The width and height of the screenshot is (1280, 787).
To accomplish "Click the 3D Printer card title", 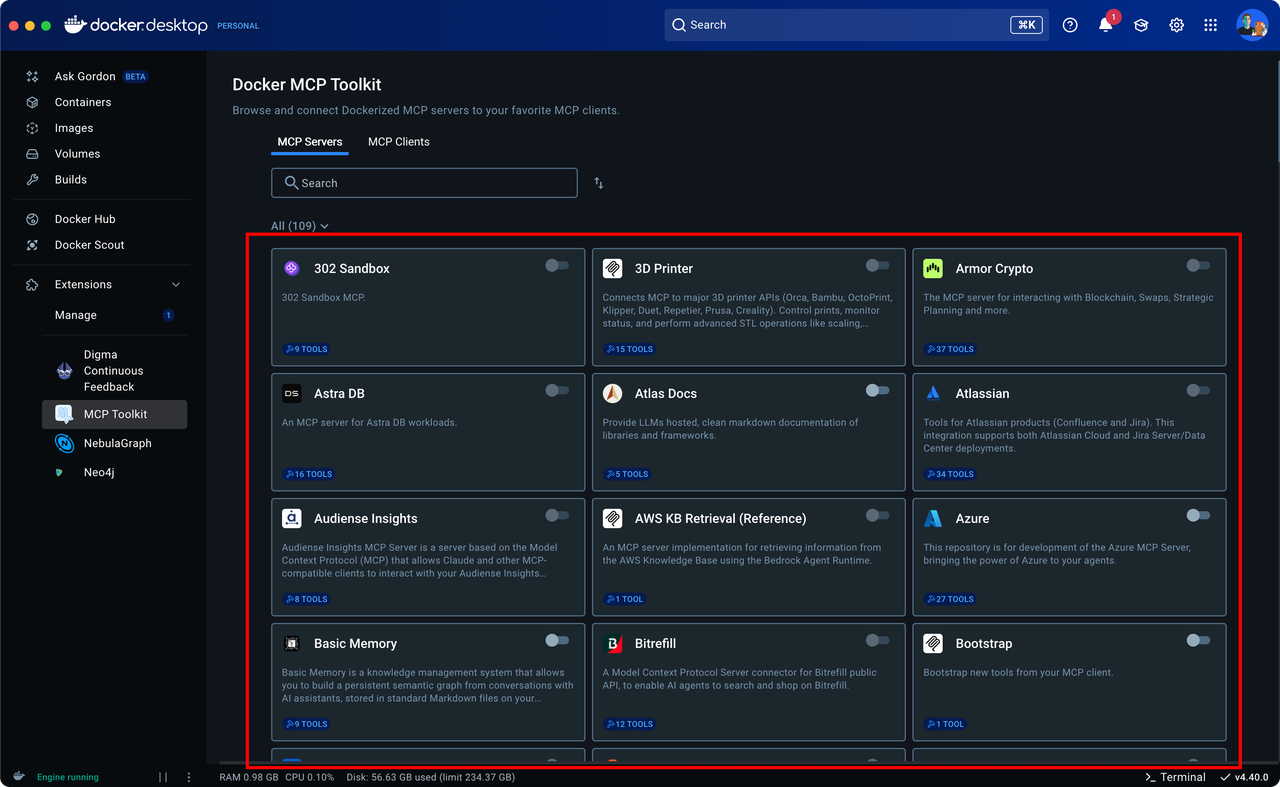I will pyautogui.click(x=664, y=268).
